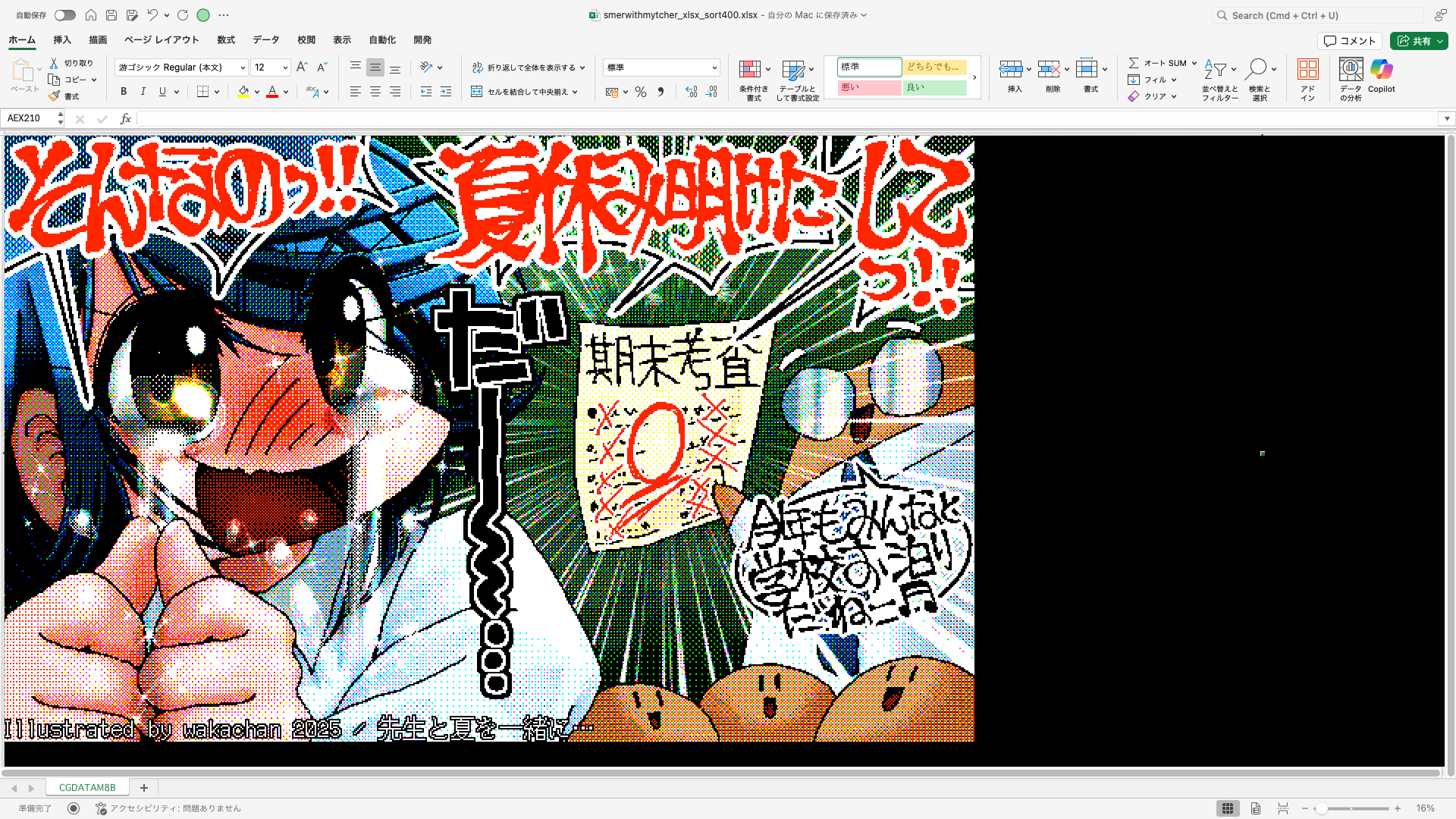Screen dimensions: 1456x819
Task: Click the percent style icon
Action: point(641,92)
